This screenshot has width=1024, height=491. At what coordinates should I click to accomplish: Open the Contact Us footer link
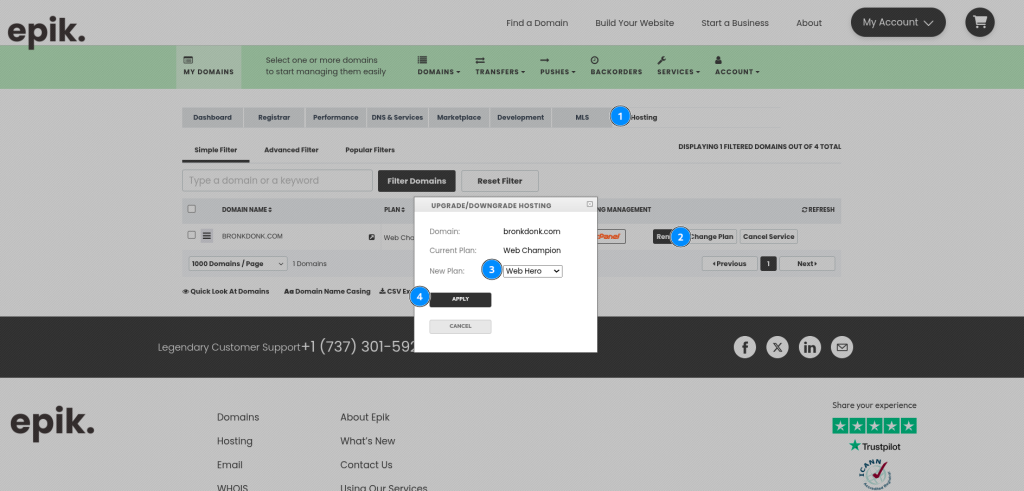pyautogui.click(x=366, y=465)
